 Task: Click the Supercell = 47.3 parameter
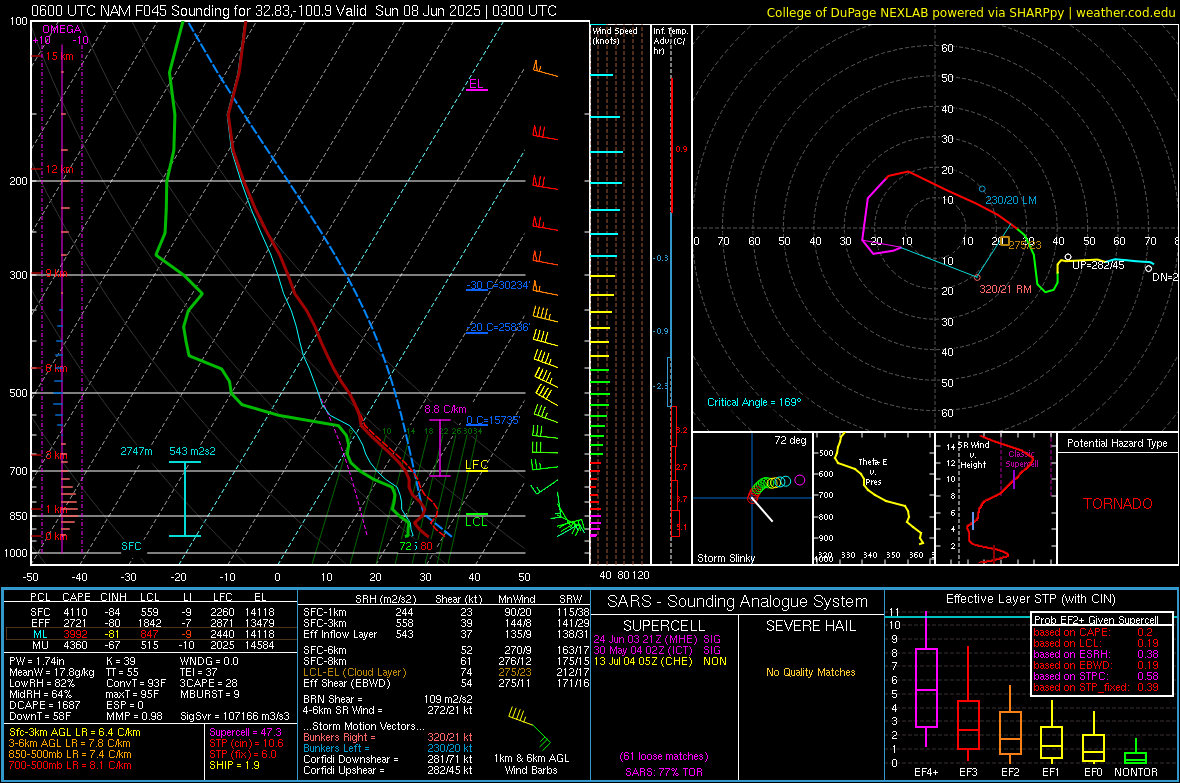pos(245,732)
